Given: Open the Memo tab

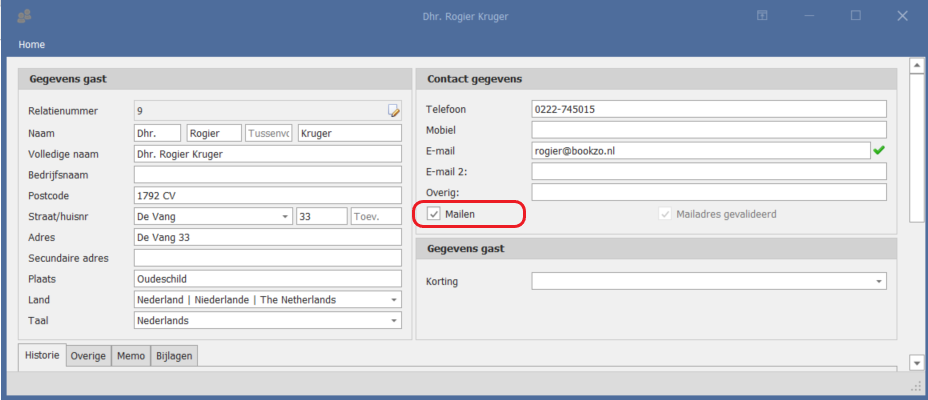Looking at the screenshot, I should pyautogui.click(x=131, y=356).
